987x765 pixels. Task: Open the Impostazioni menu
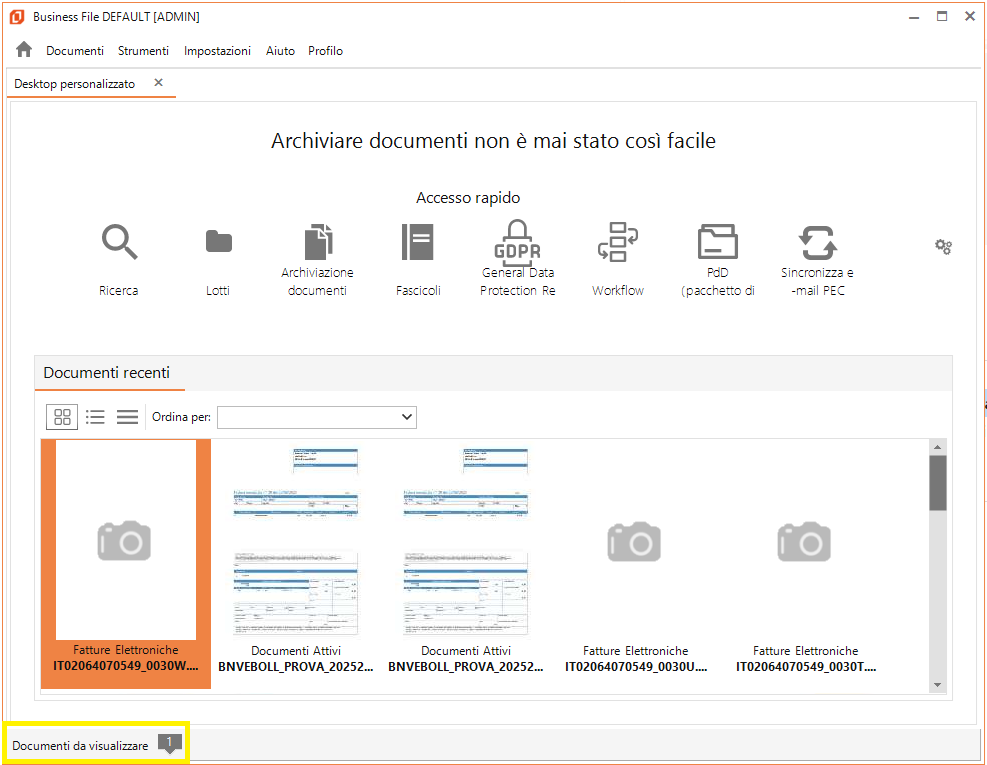click(217, 51)
